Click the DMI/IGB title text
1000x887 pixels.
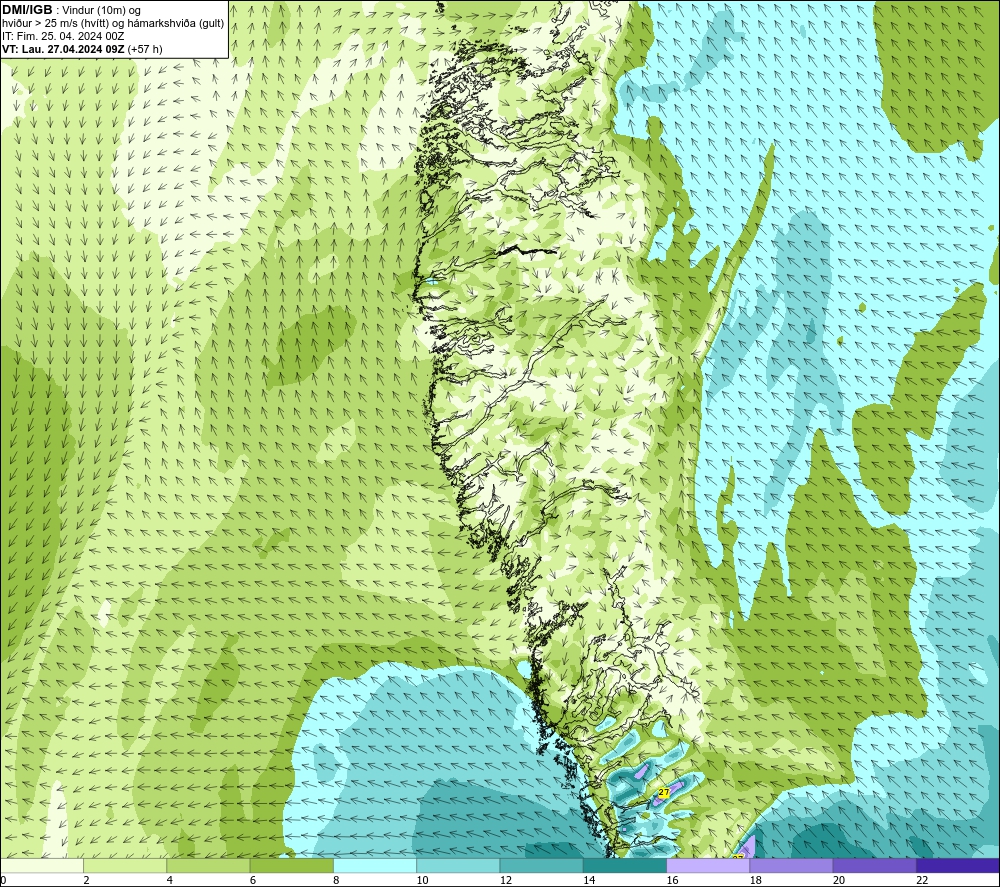pyautogui.click(x=27, y=10)
